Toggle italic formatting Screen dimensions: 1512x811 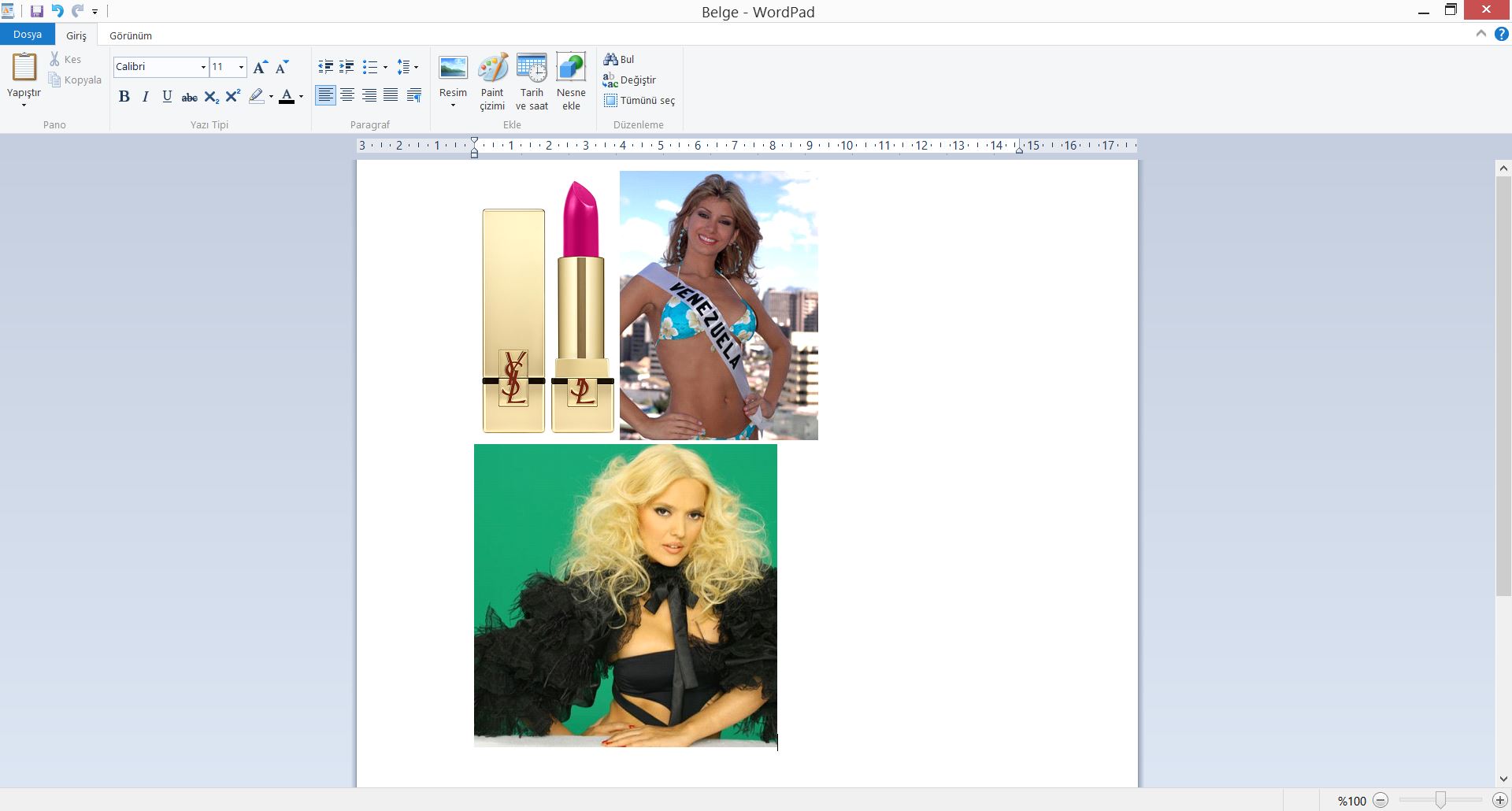coord(146,96)
